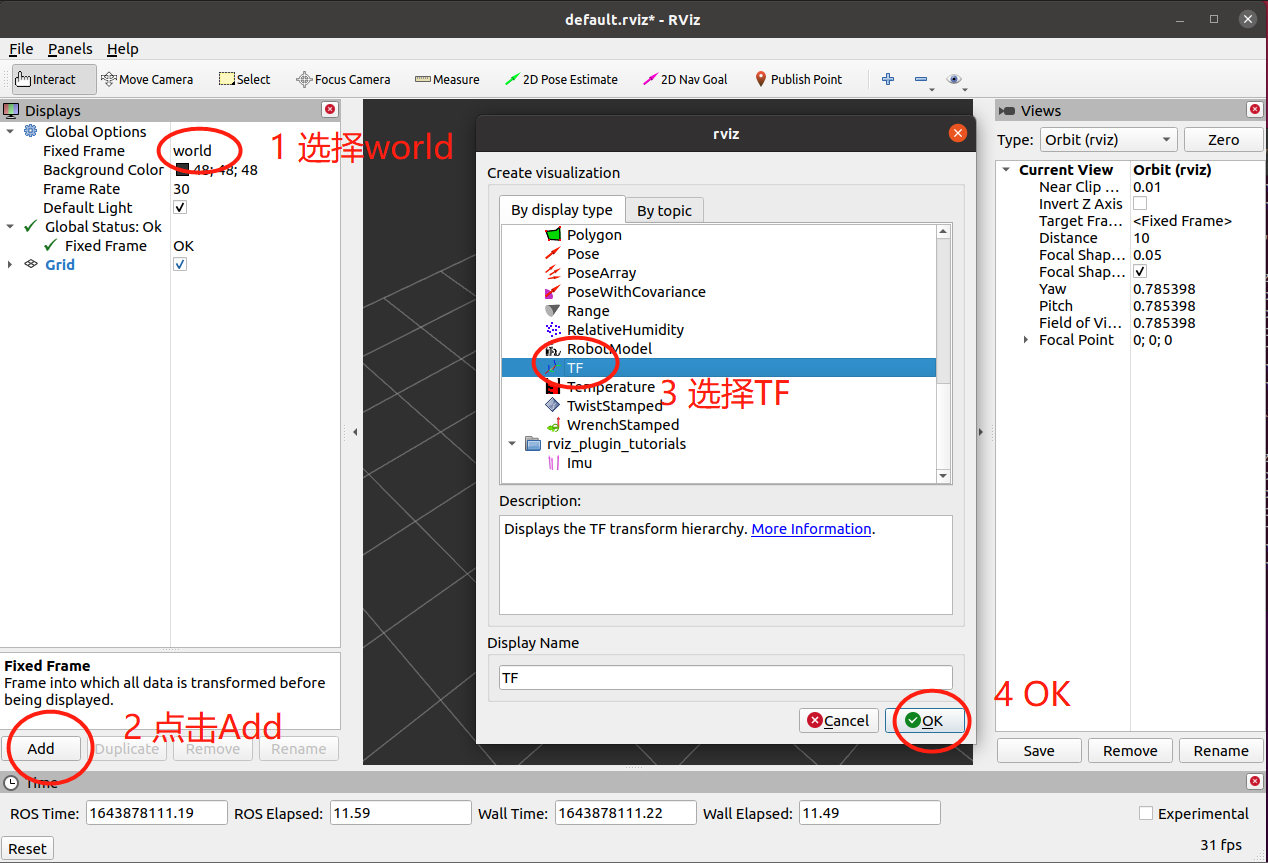
Task: Switch to By topic tab
Action: coord(665,211)
